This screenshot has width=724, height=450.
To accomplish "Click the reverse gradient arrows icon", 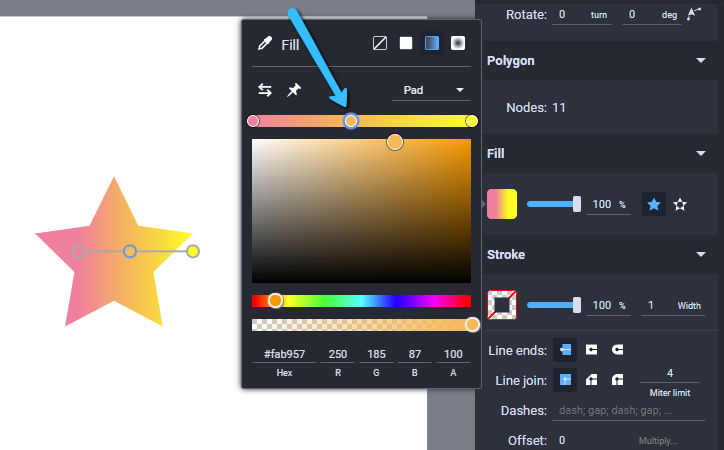I will pos(265,90).
